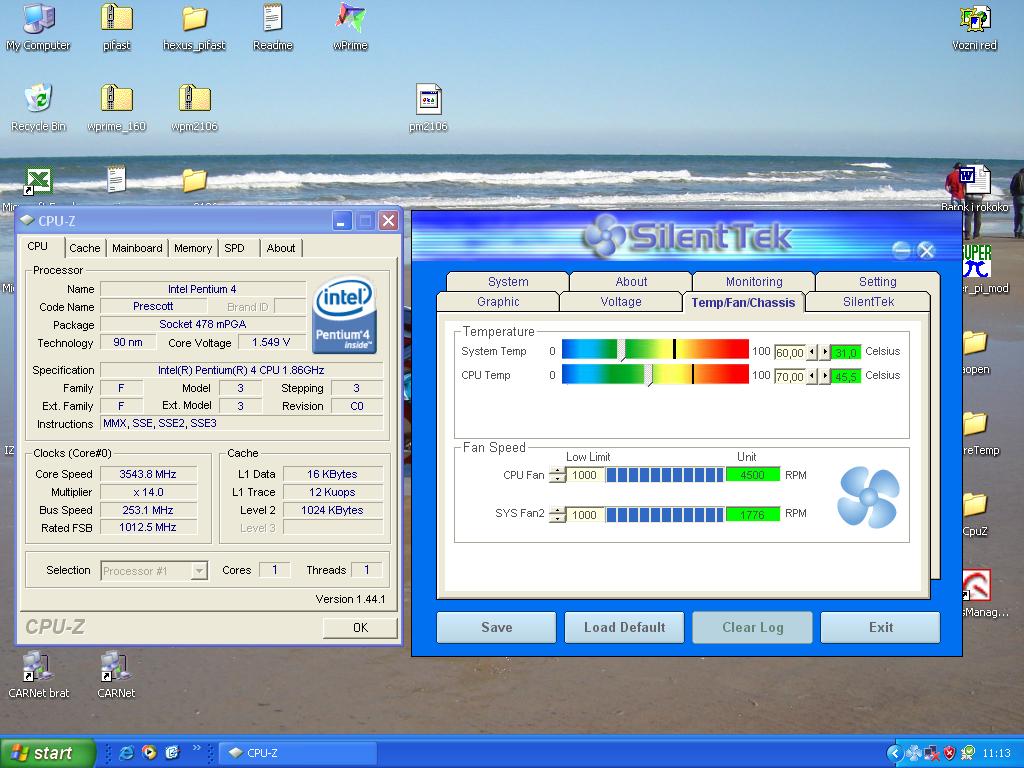Click the Clear Log button

click(752, 628)
